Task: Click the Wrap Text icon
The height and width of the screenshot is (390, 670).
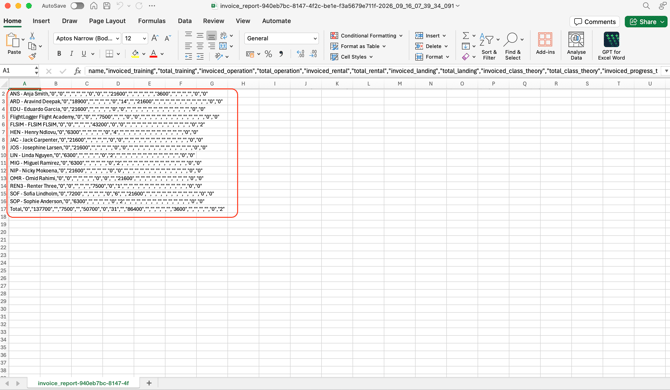Action: point(223,35)
